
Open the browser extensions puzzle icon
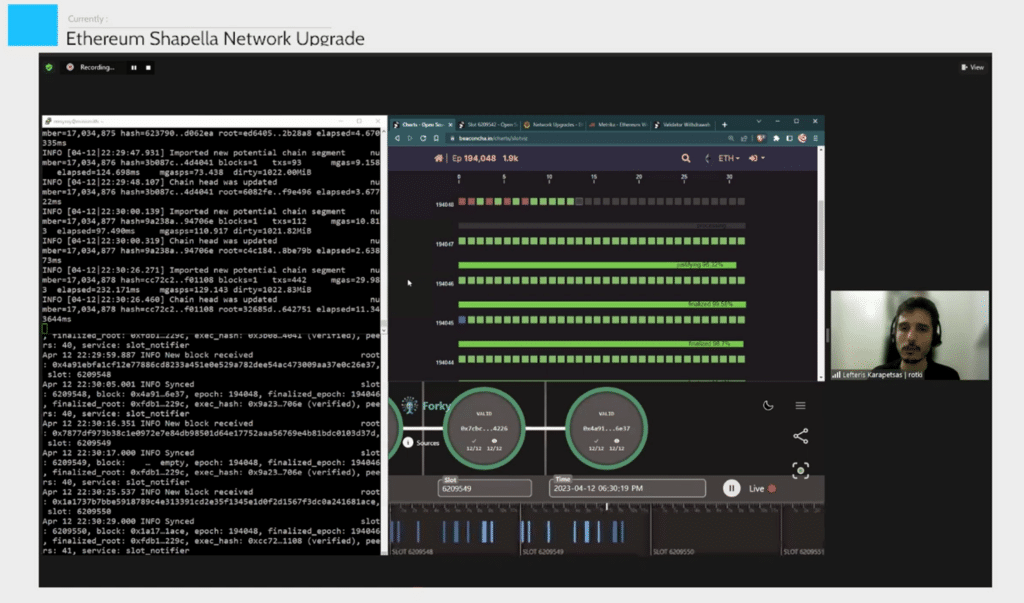click(x=776, y=139)
